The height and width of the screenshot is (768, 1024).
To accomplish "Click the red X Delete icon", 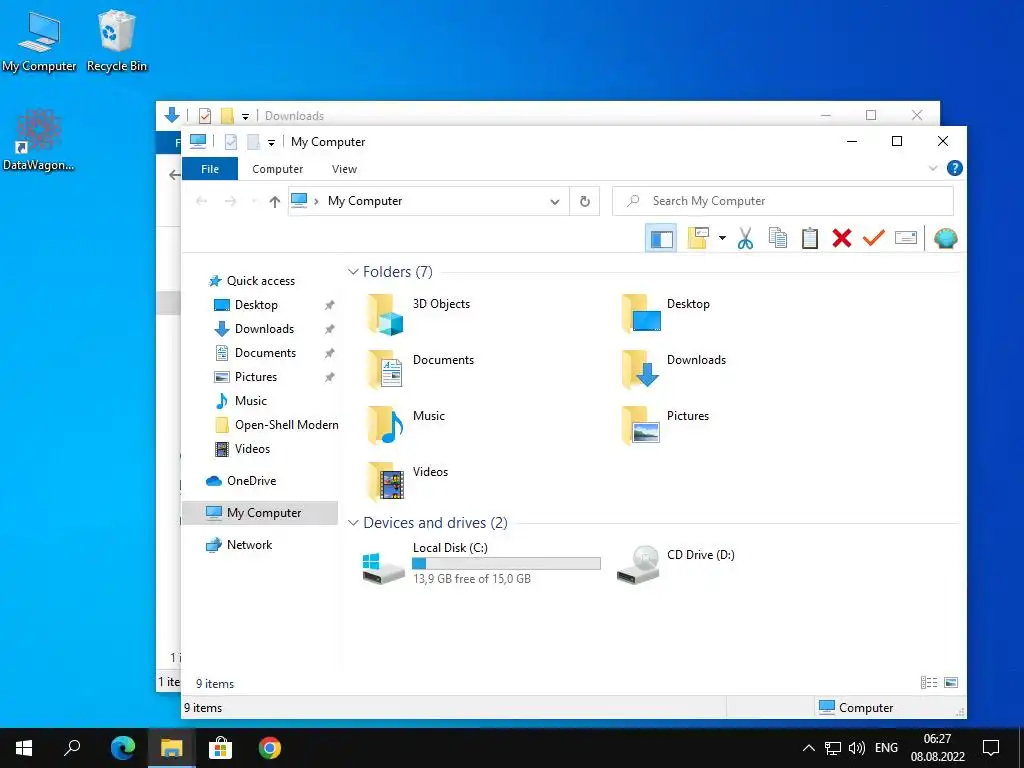I will tap(842, 238).
